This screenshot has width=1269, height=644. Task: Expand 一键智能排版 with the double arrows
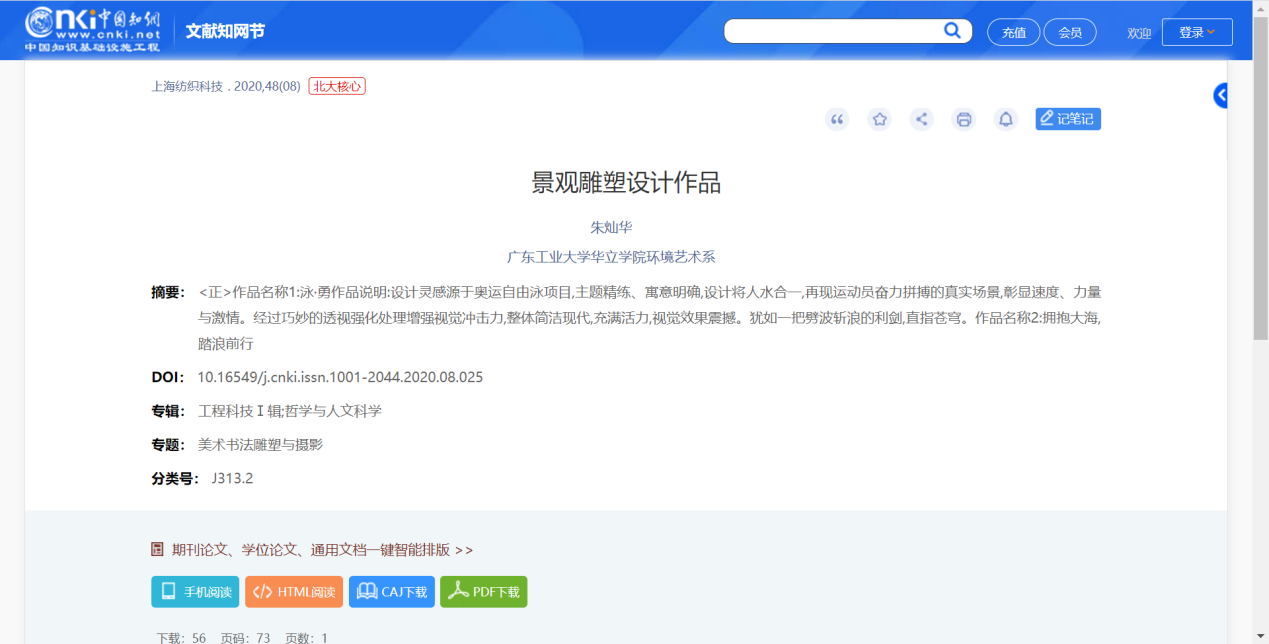click(x=465, y=549)
